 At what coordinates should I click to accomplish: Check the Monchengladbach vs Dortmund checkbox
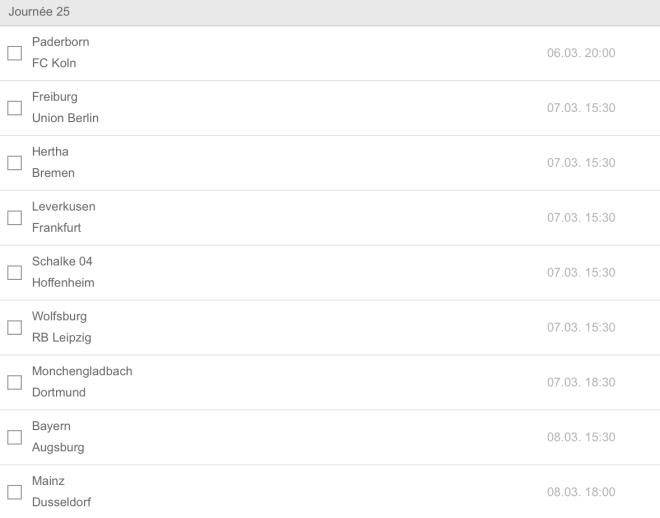pos(14,383)
